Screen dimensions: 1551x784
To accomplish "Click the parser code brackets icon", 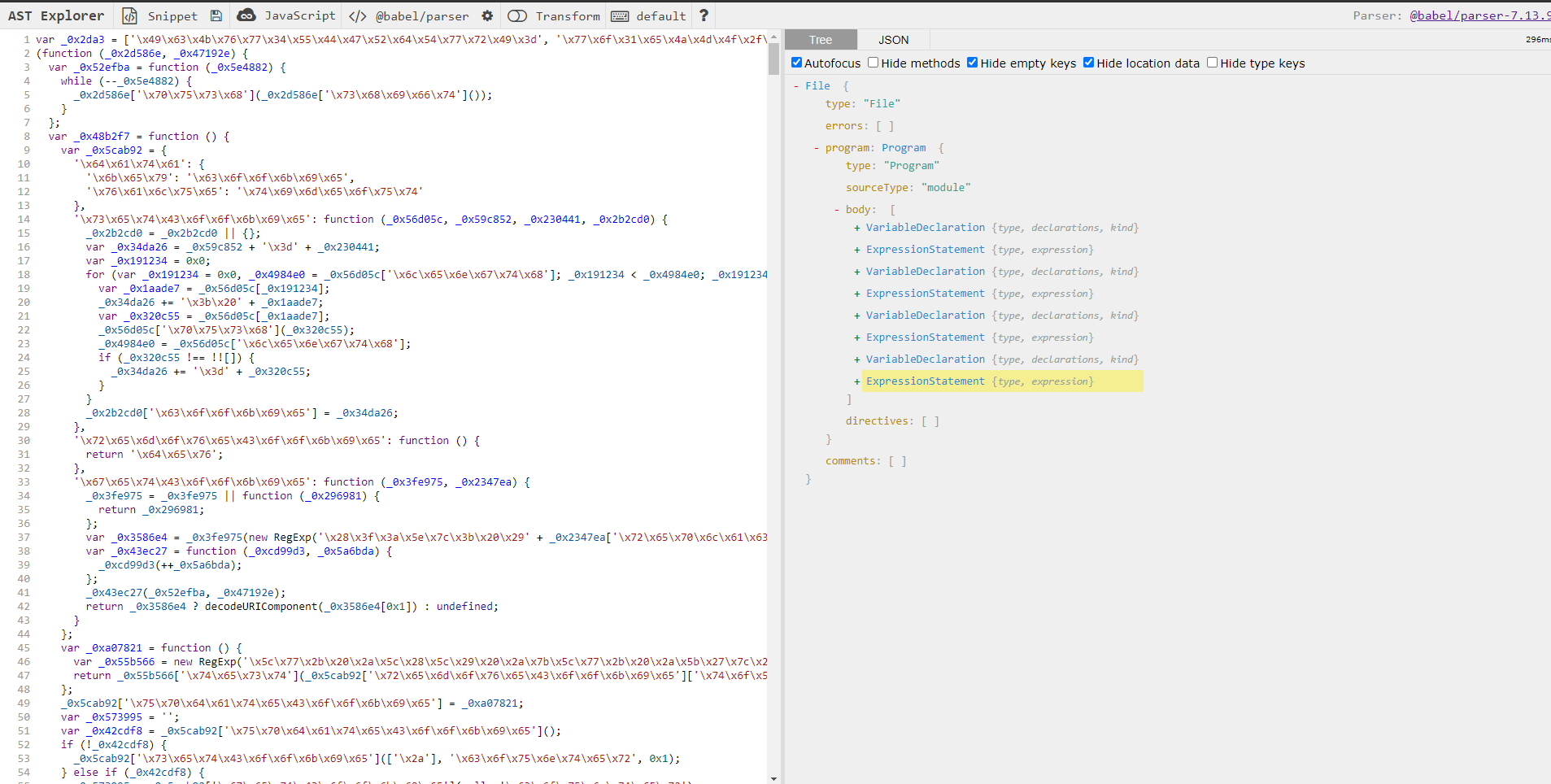I will (x=357, y=15).
